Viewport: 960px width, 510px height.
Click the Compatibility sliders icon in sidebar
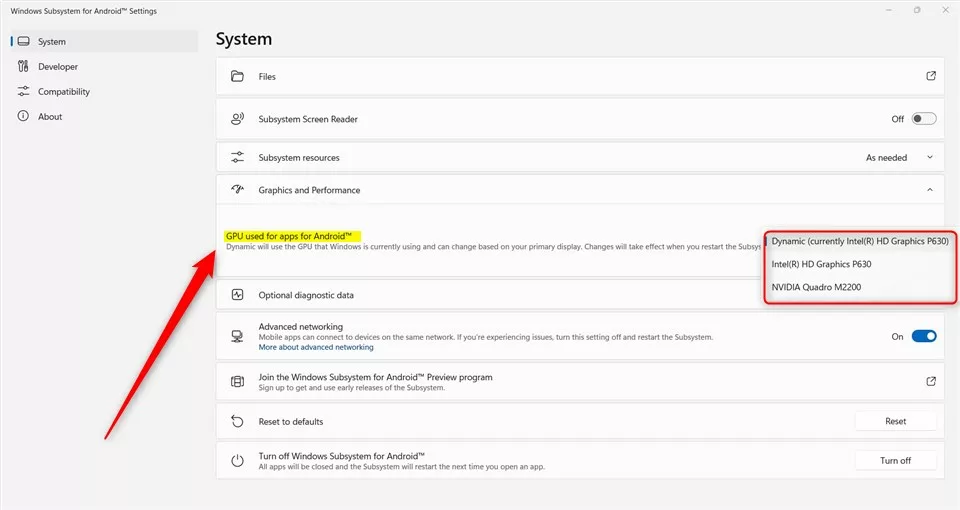pos(23,91)
